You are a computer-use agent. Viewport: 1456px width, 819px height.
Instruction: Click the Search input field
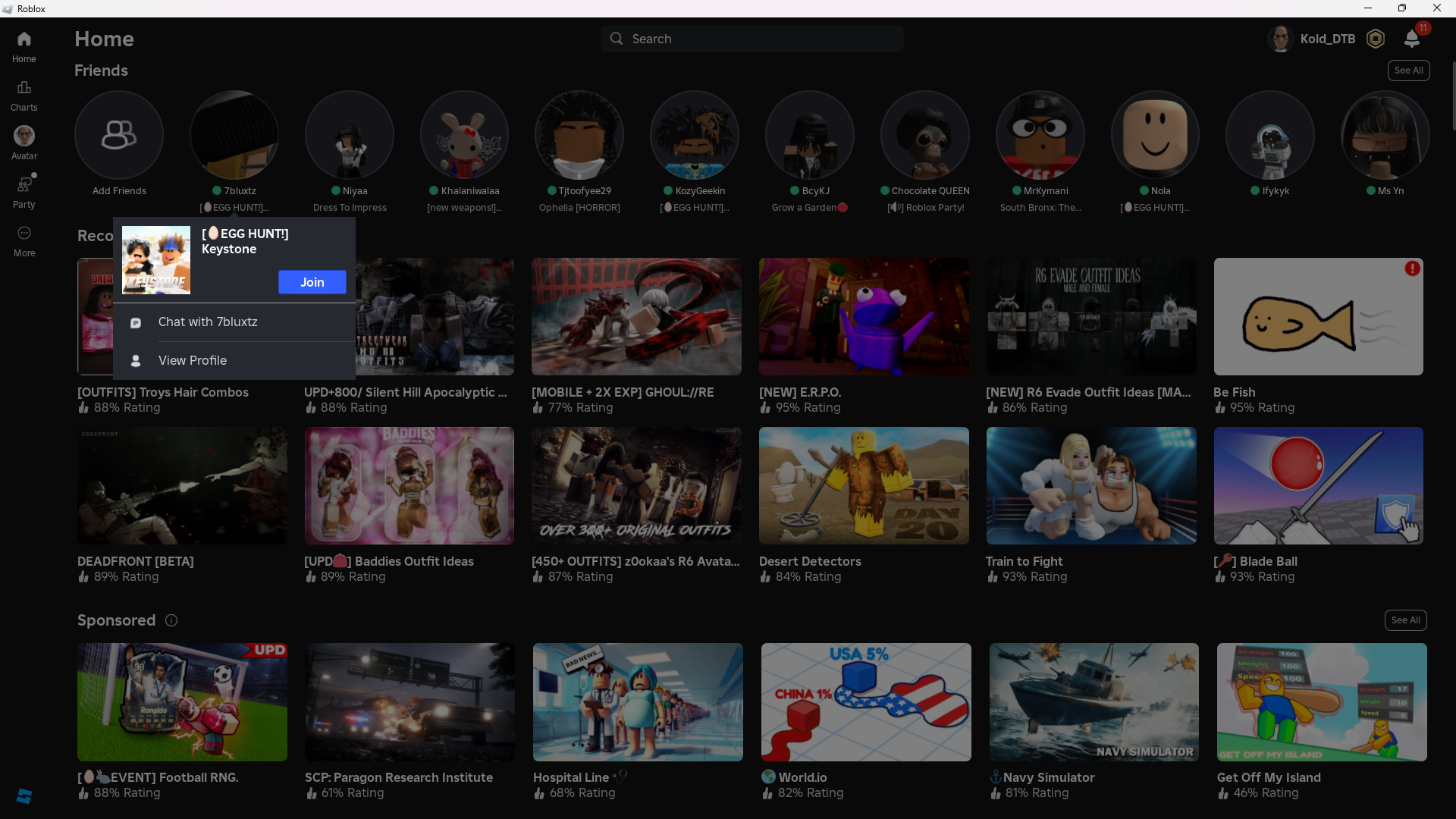(x=752, y=39)
